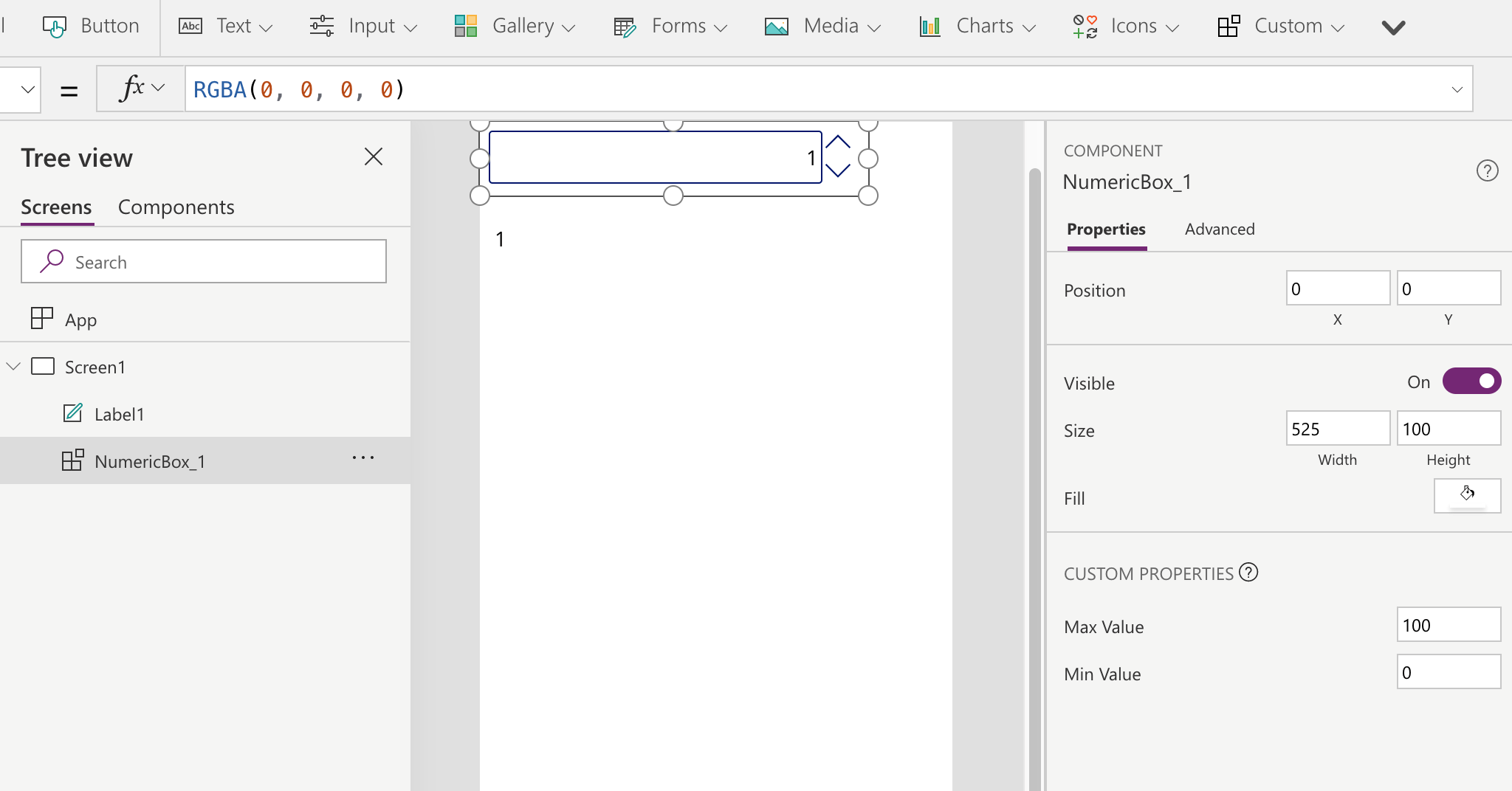1512x791 pixels.
Task: Click the Media picture icon
Action: pos(777,27)
